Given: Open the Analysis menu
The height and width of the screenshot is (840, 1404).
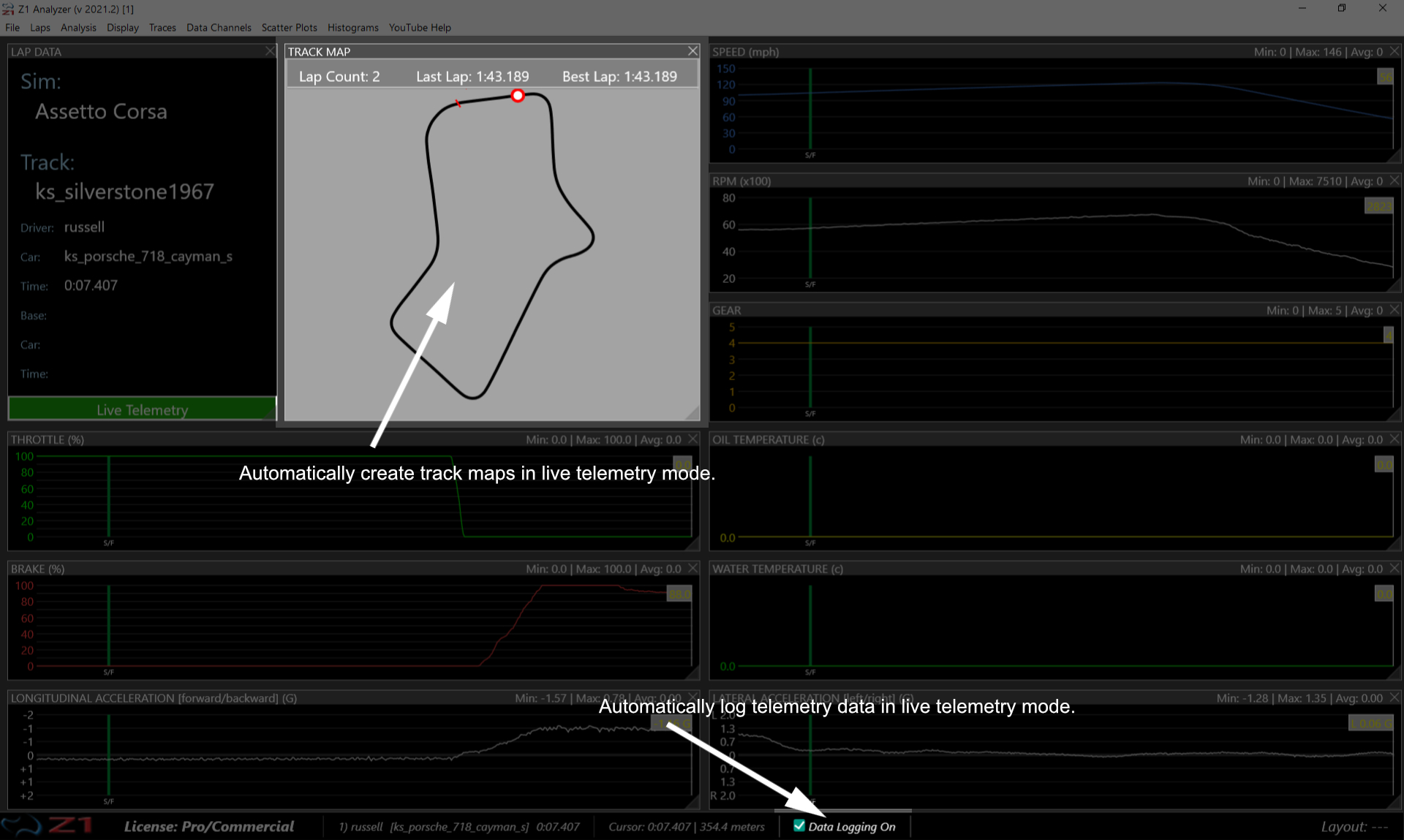Looking at the screenshot, I should pyautogui.click(x=78, y=28).
